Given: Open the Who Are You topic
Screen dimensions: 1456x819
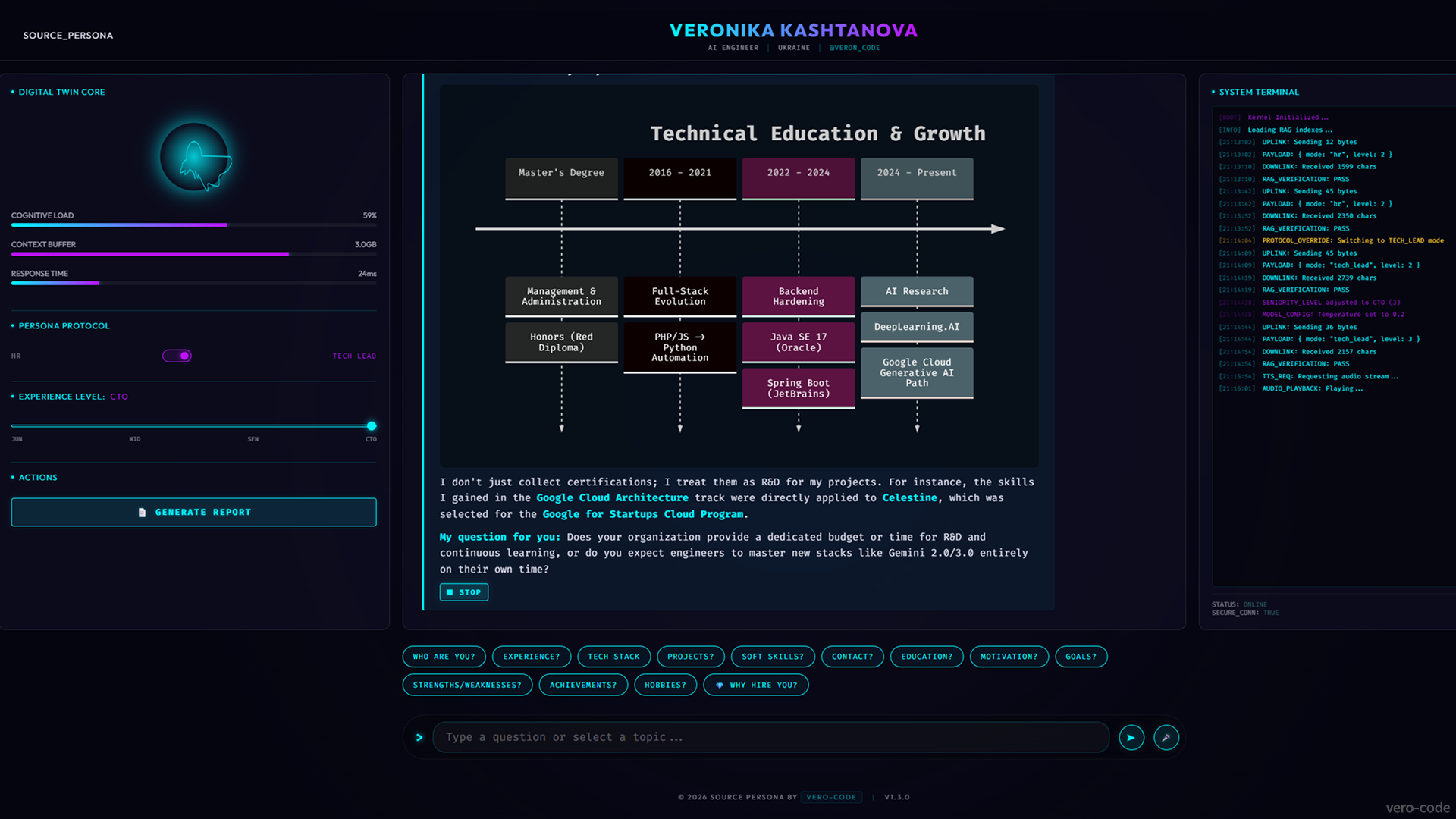Looking at the screenshot, I should [444, 656].
